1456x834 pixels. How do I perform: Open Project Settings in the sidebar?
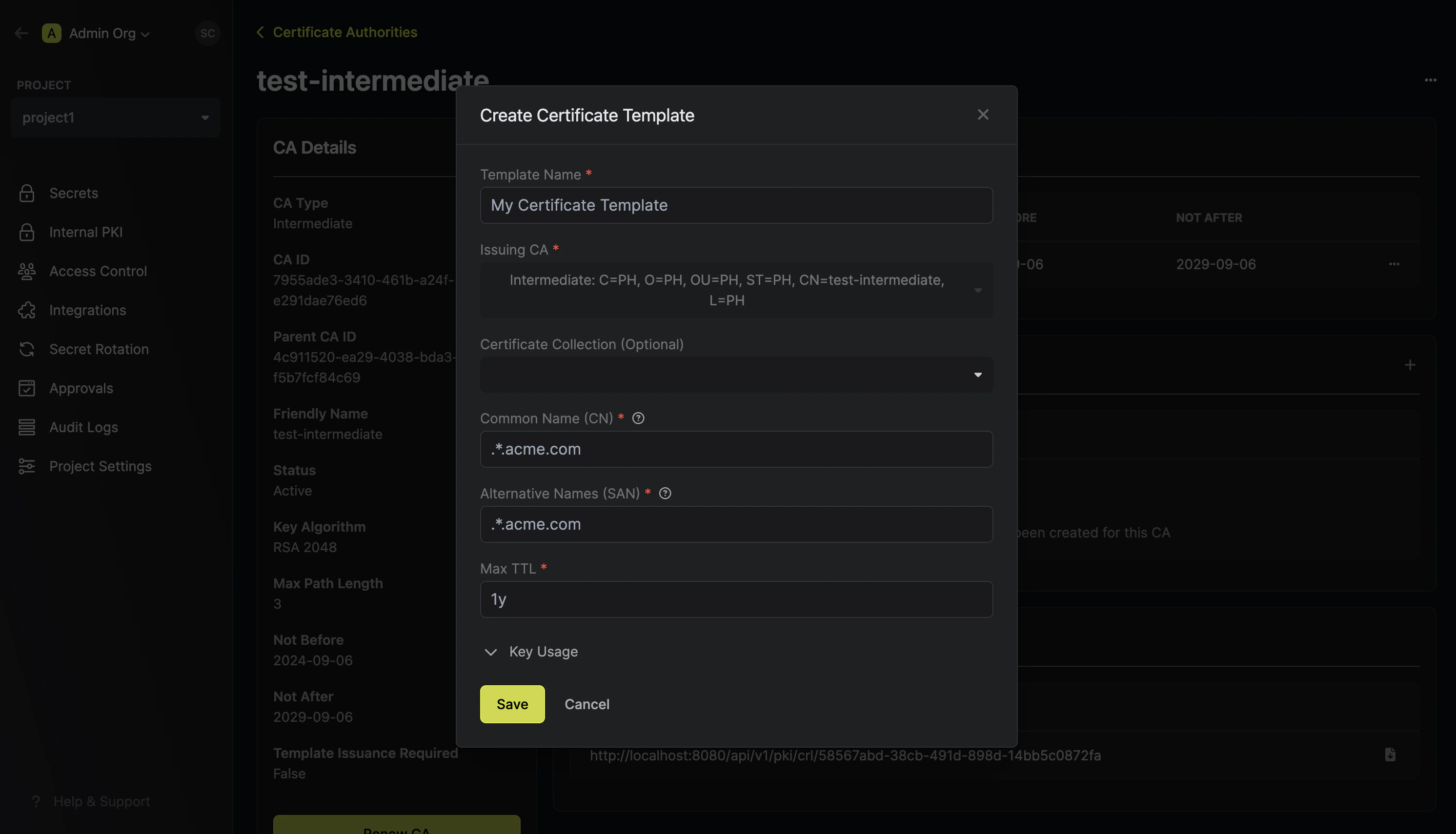coord(101,466)
